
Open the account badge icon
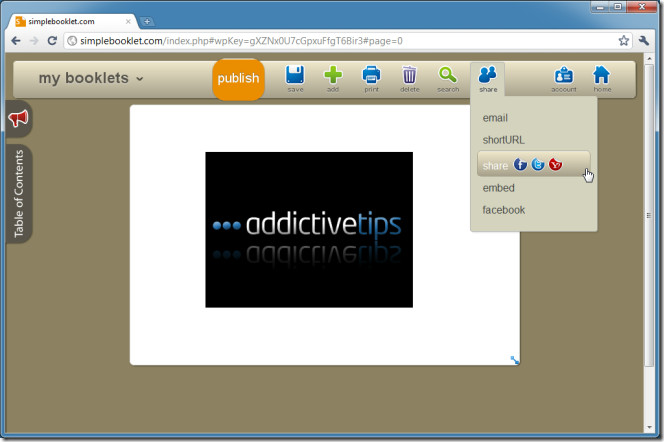[x=564, y=75]
